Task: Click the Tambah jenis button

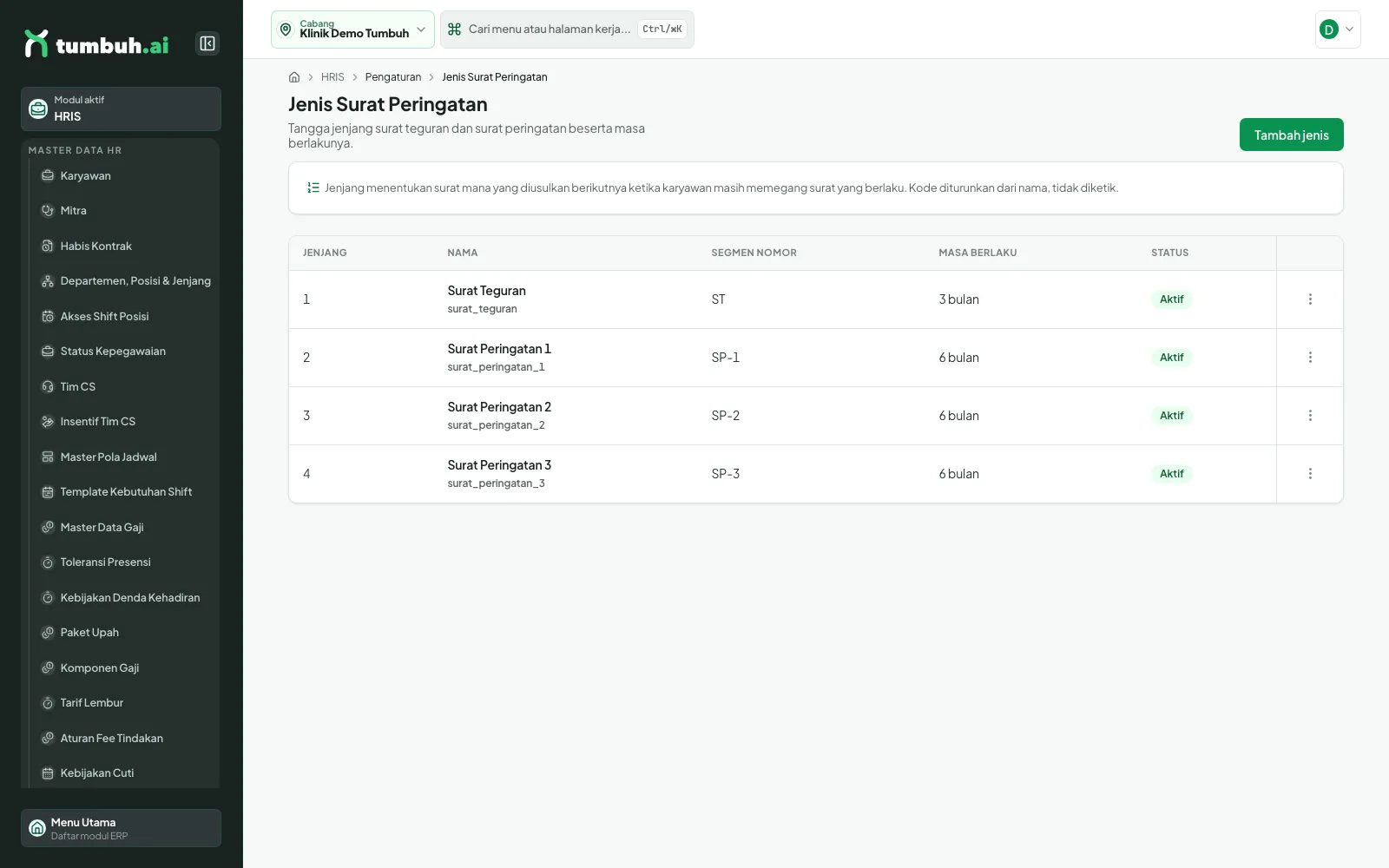Action: point(1291,135)
